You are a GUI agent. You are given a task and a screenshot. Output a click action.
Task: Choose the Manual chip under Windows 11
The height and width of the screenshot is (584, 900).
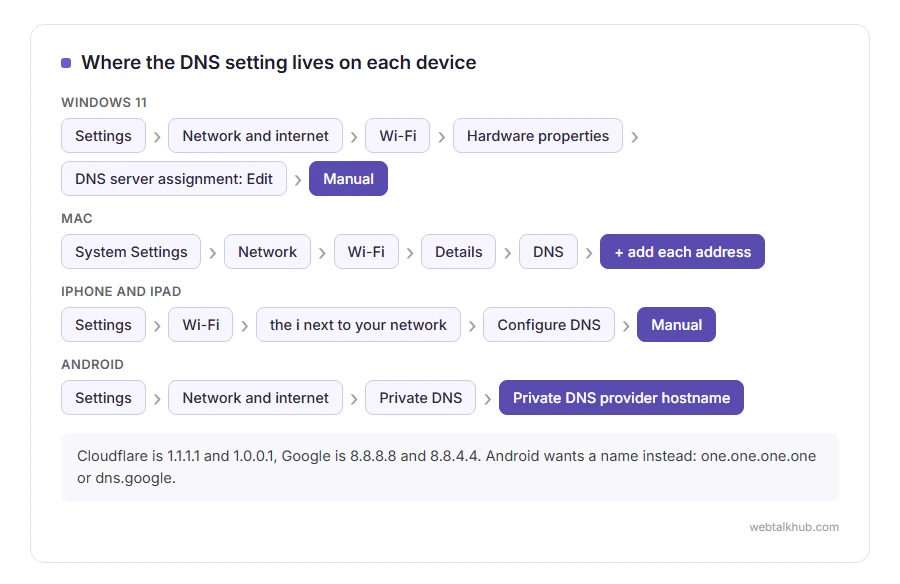tap(348, 179)
